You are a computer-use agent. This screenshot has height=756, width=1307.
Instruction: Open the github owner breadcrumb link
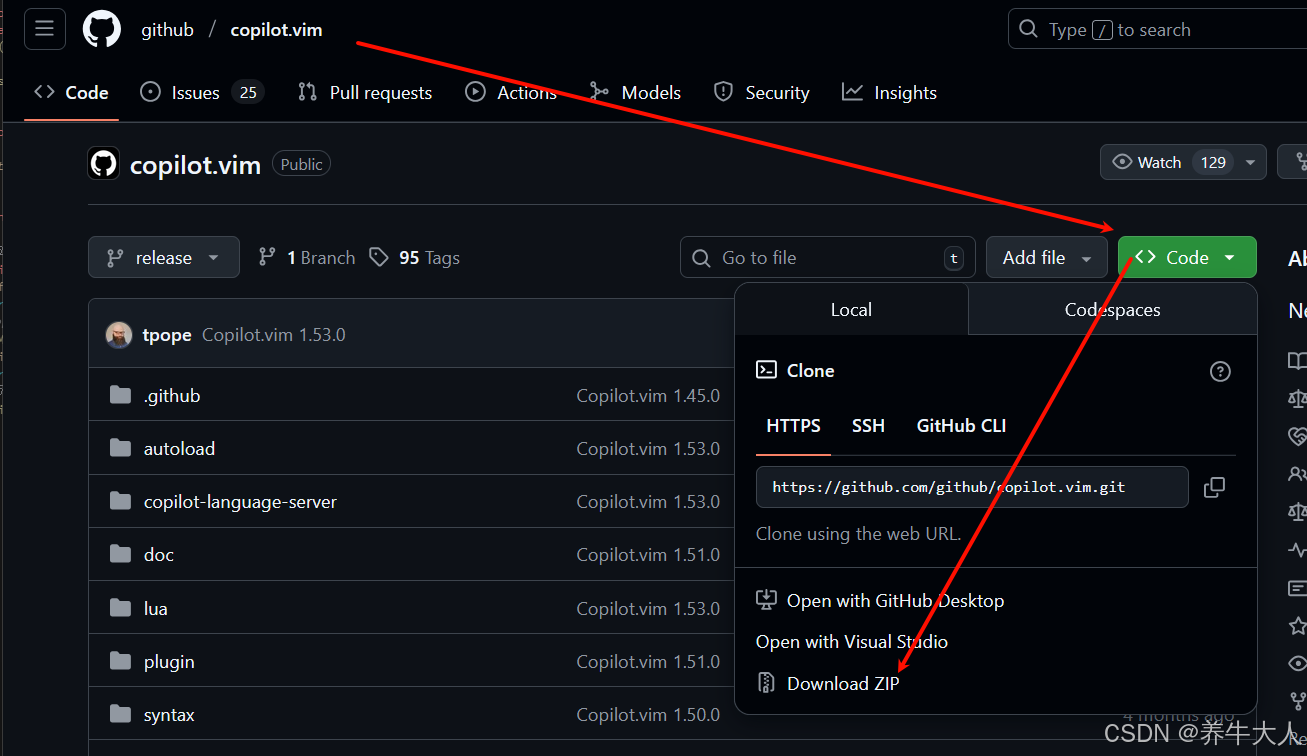[167, 29]
